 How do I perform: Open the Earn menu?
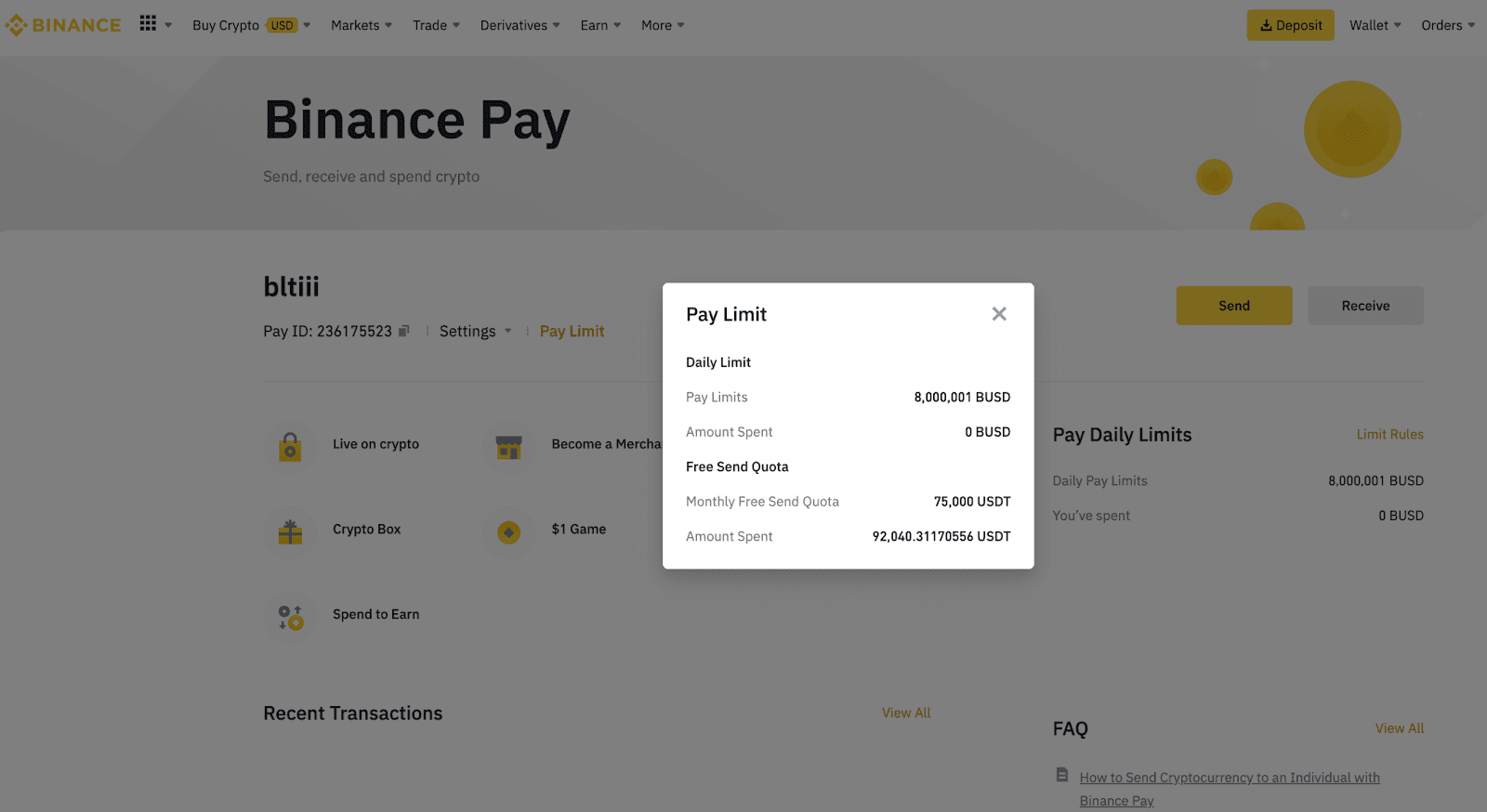[x=600, y=25]
